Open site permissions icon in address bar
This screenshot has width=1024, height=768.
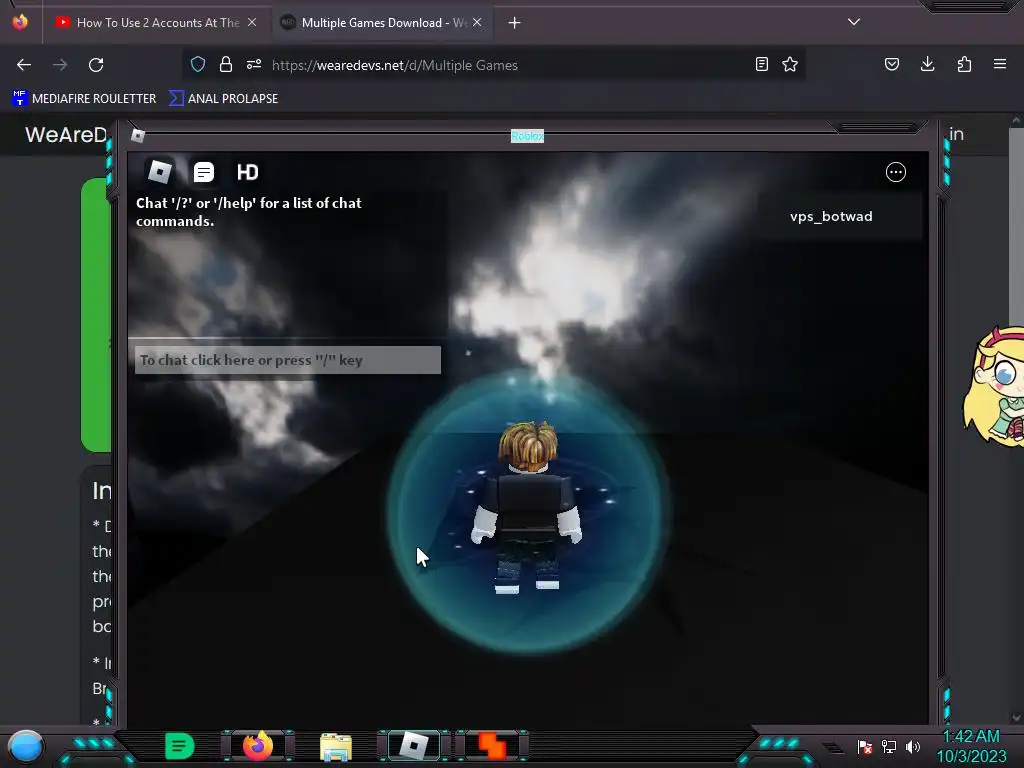click(x=254, y=64)
